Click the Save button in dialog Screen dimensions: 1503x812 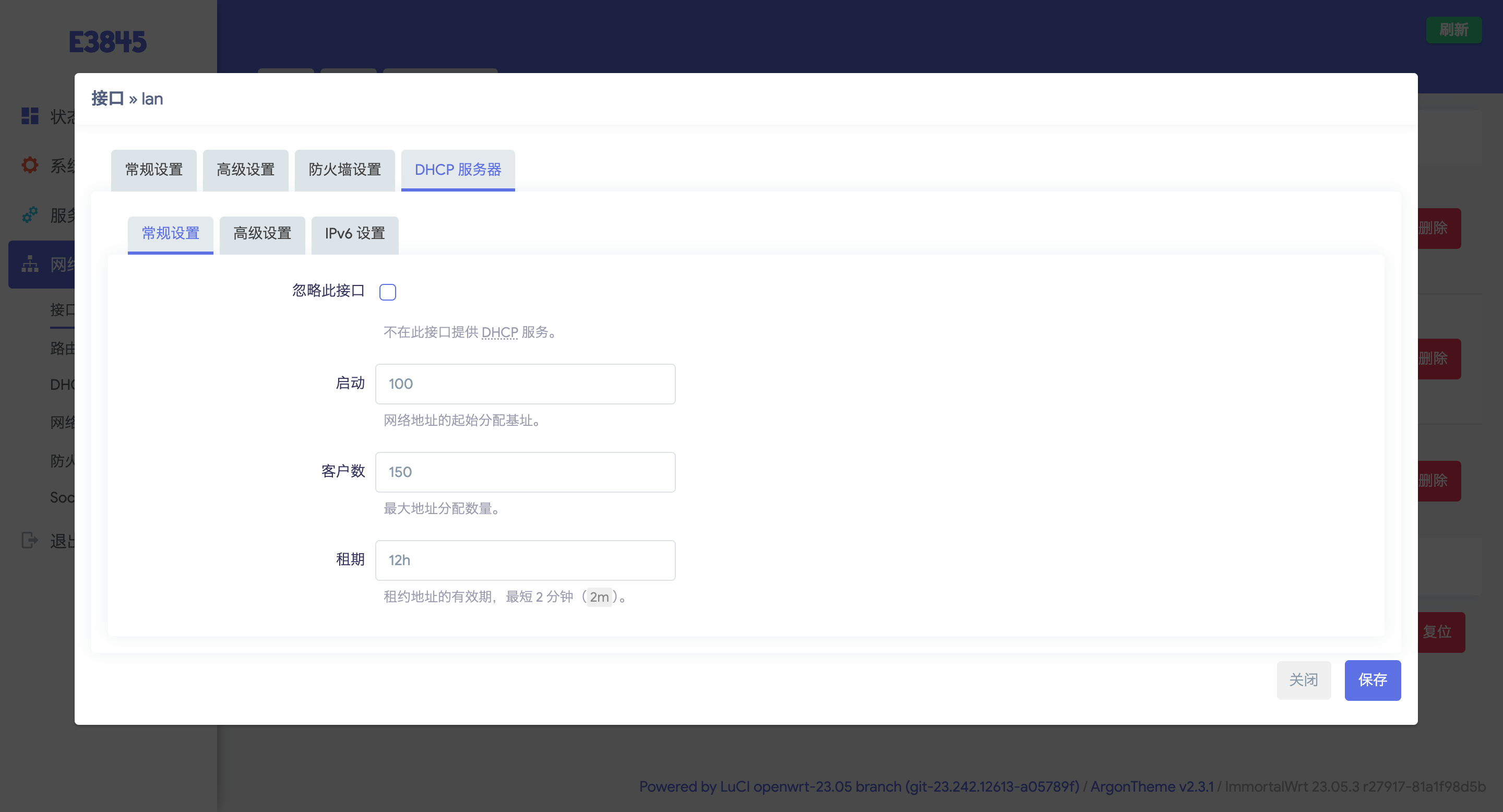pos(1373,680)
